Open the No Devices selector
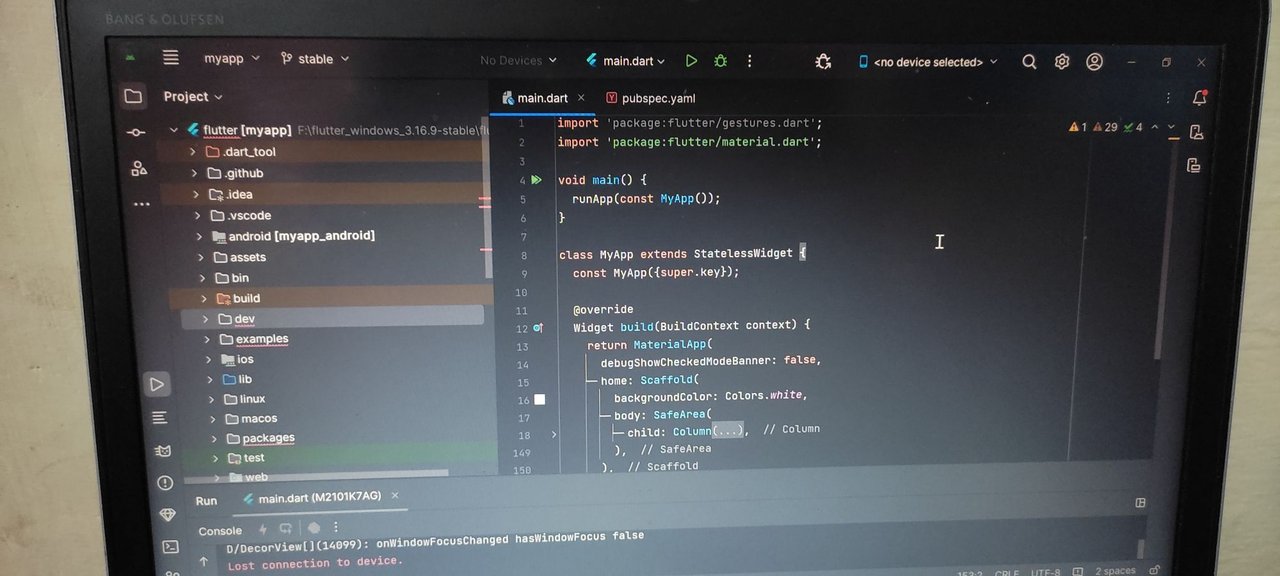Screen dimensions: 1280x576 (x=518, y=61)
